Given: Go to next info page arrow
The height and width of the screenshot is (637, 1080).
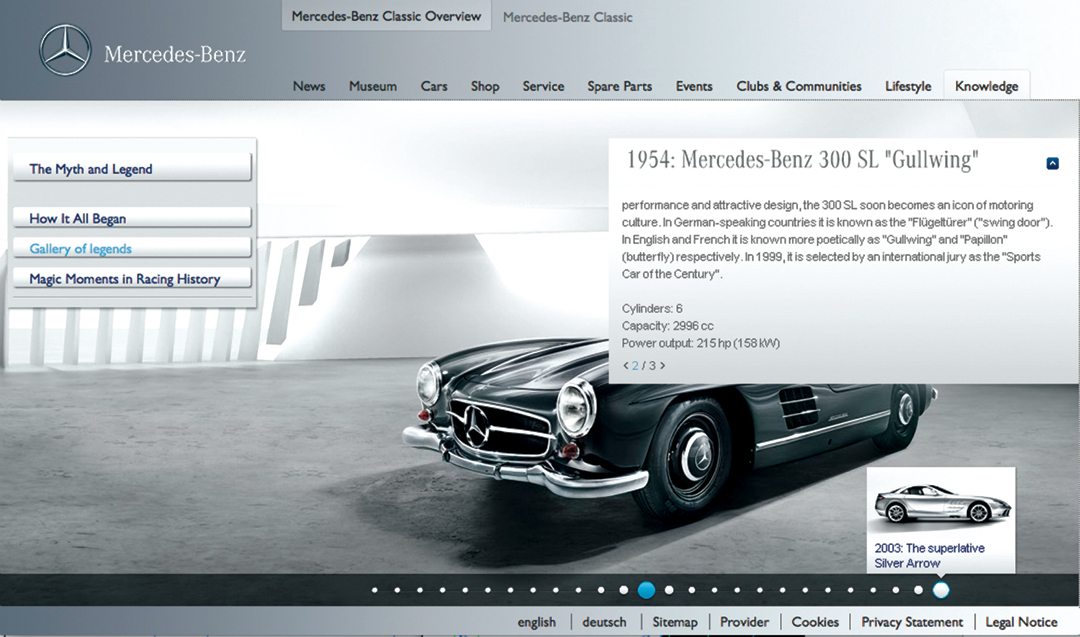Looking at the screenshot, I should coord(663,366).
